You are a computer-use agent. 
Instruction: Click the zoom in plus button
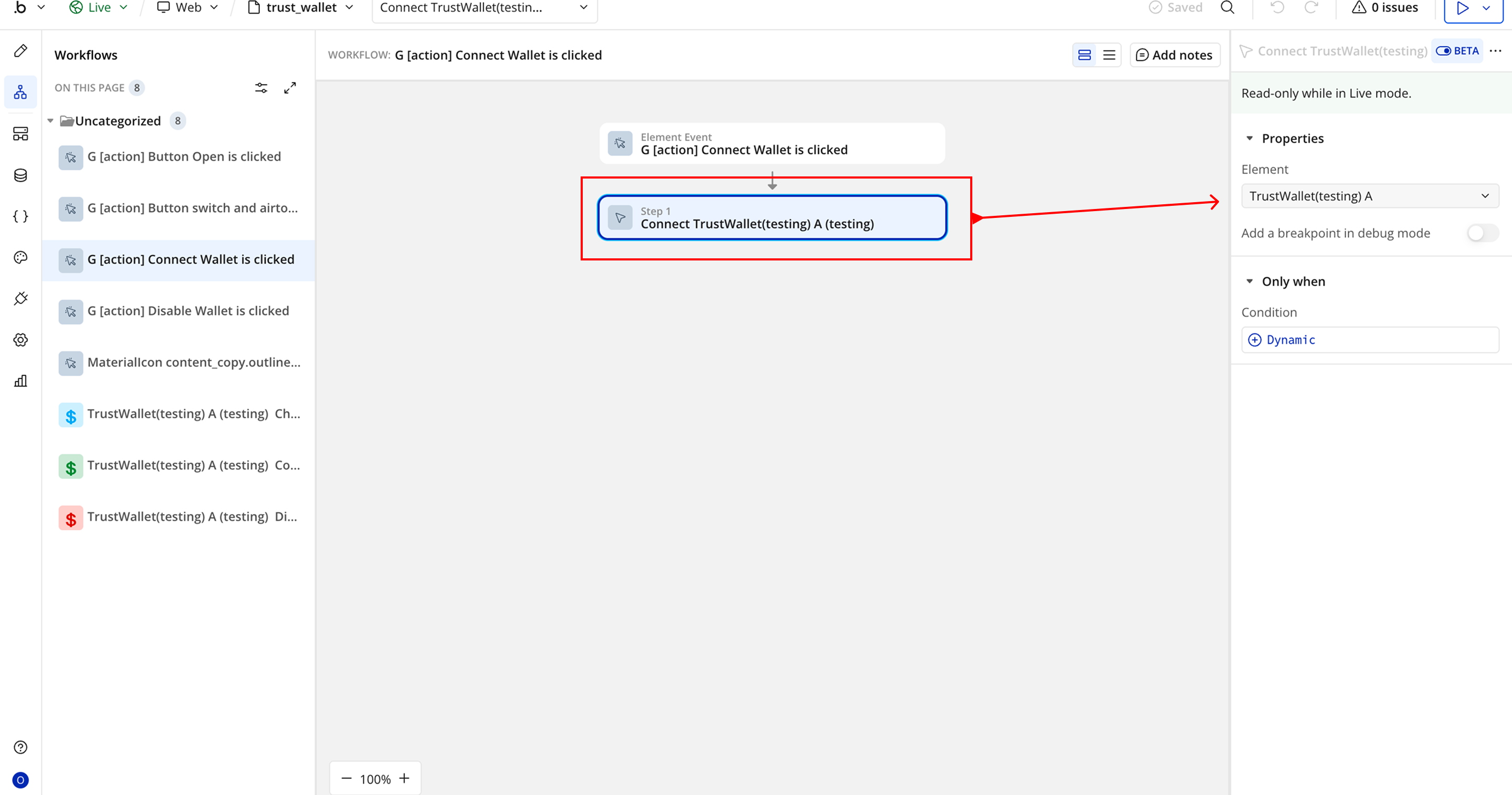(404, 779)
